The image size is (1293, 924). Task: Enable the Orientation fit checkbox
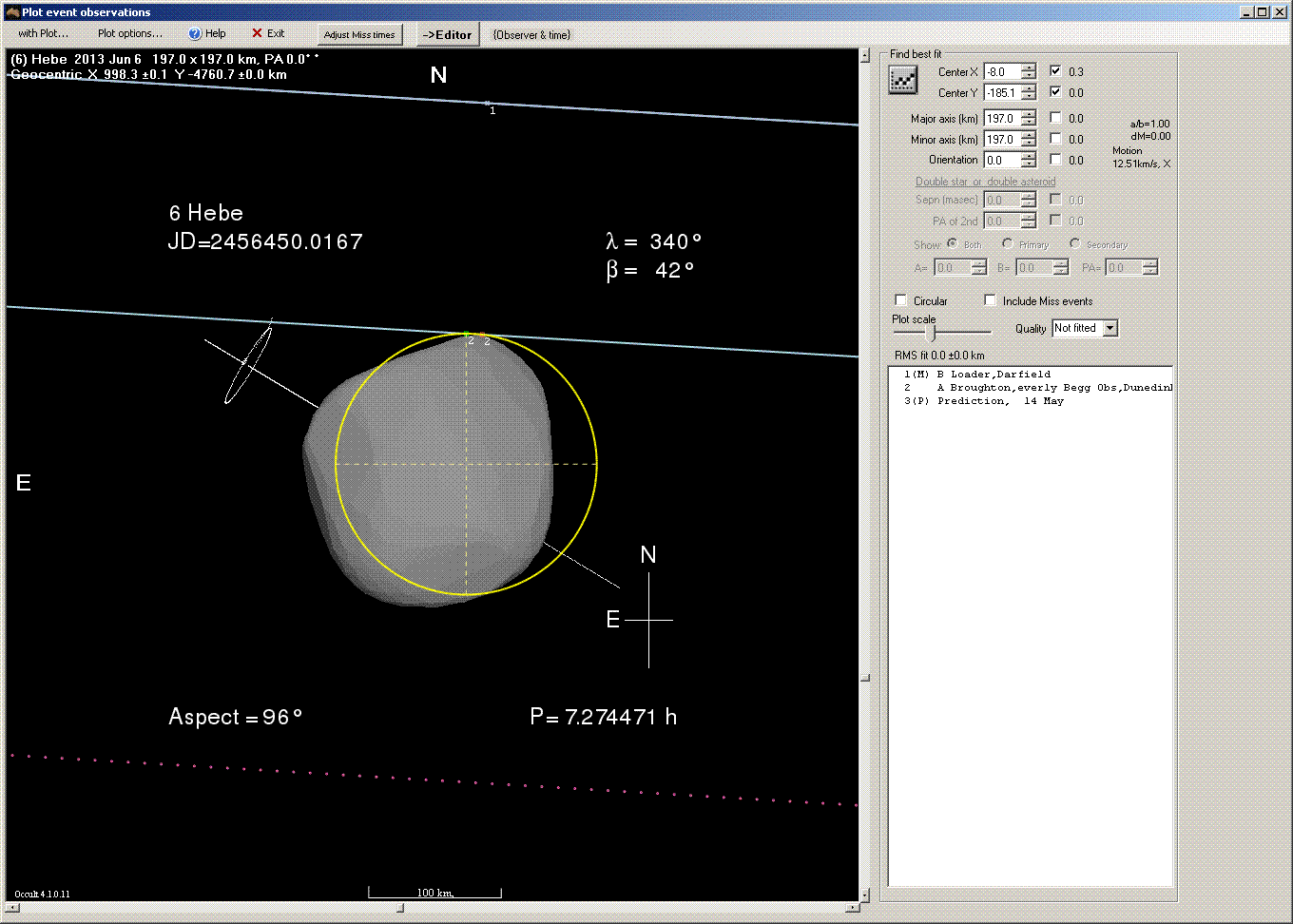click(x=1055, y=159)
